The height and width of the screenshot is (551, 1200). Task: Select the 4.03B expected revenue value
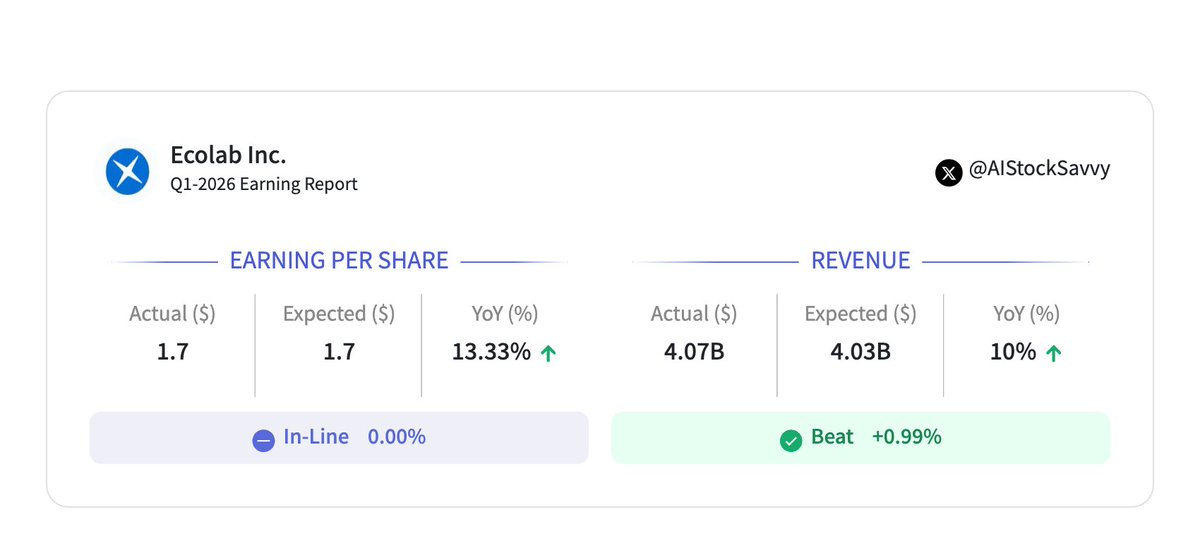(x=860, y=352)
